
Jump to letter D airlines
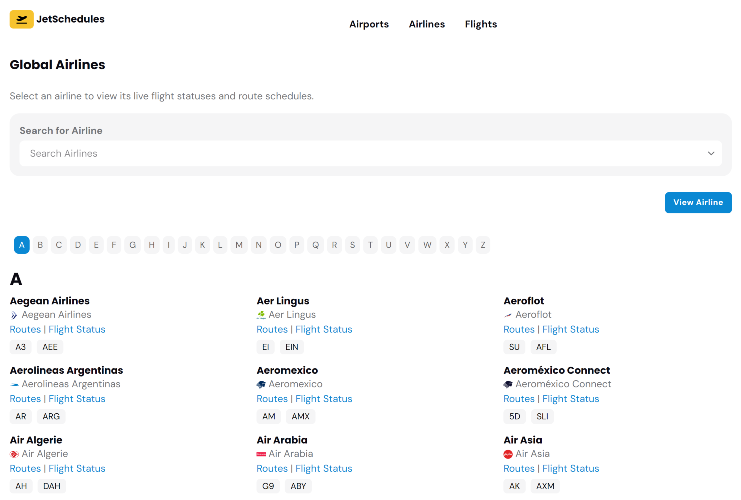(78, 245)
